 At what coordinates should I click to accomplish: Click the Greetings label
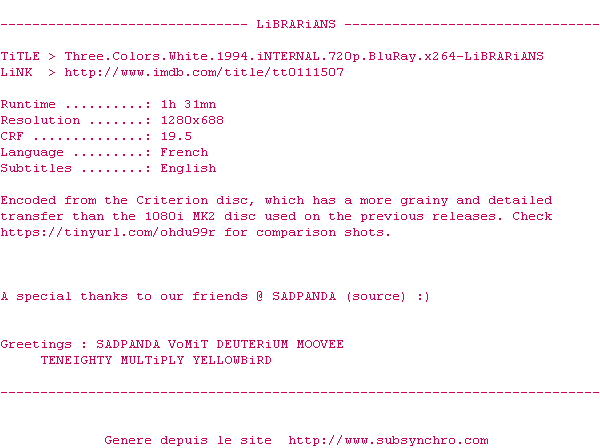[x=36, y=344]
